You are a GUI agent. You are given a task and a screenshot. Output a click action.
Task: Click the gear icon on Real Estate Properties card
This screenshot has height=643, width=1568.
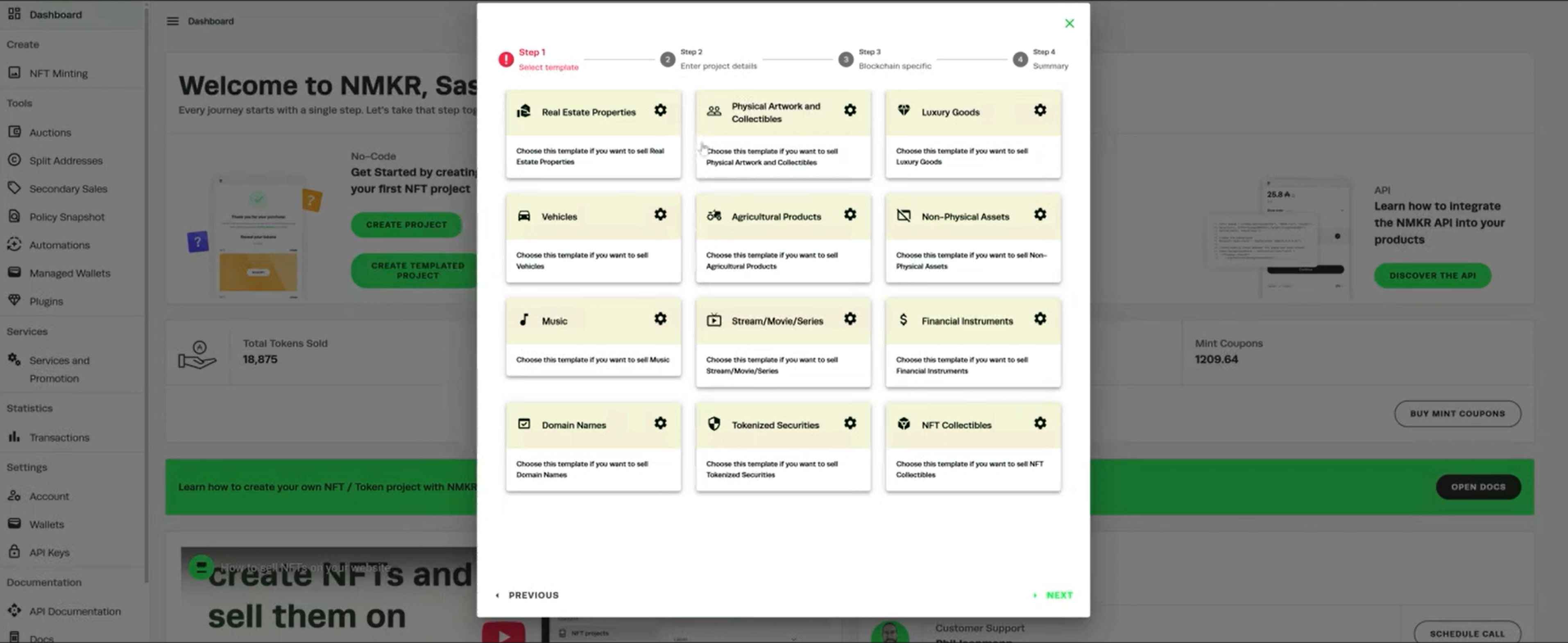(x=660, y=110)
